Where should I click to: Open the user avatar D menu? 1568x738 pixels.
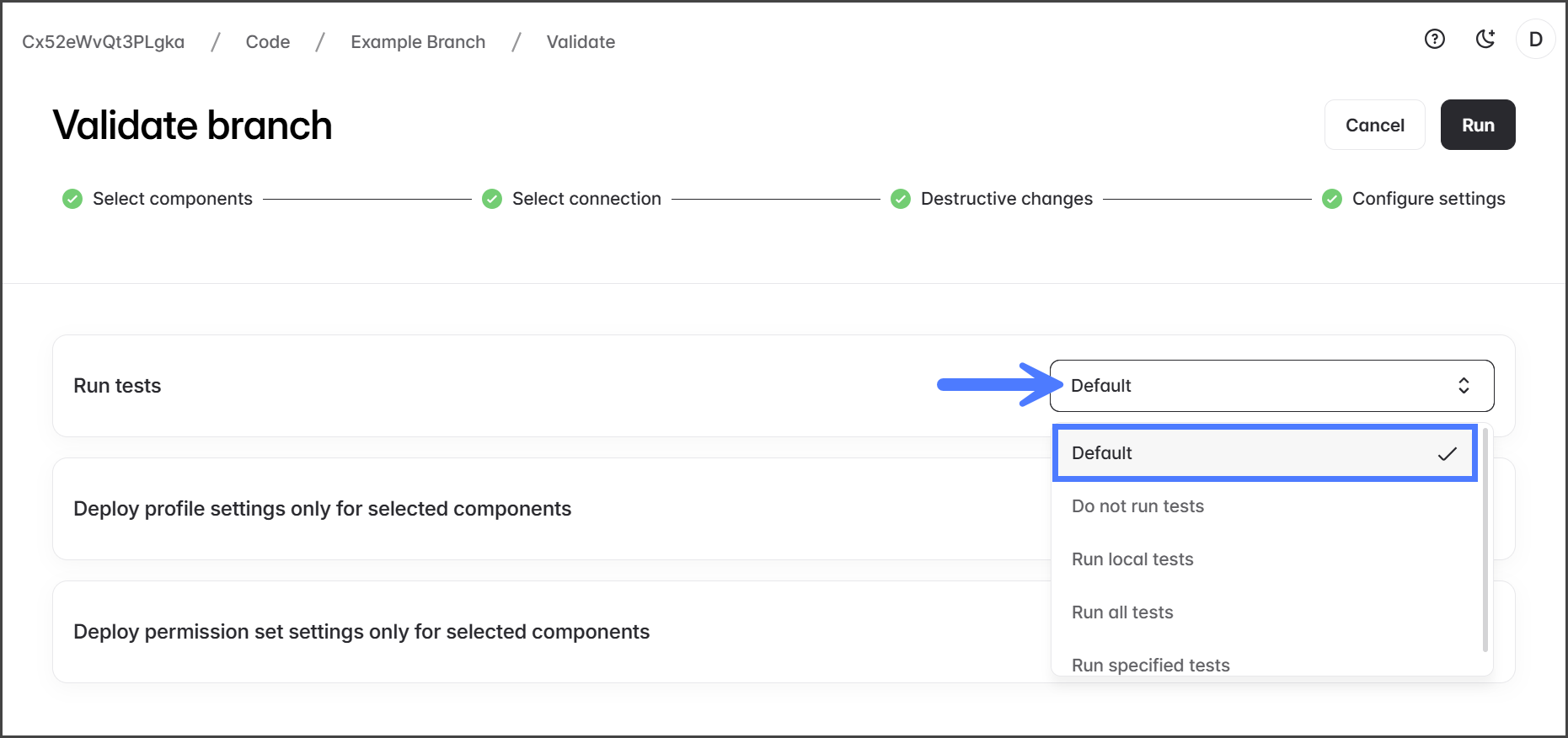[x=1535, y=40]
